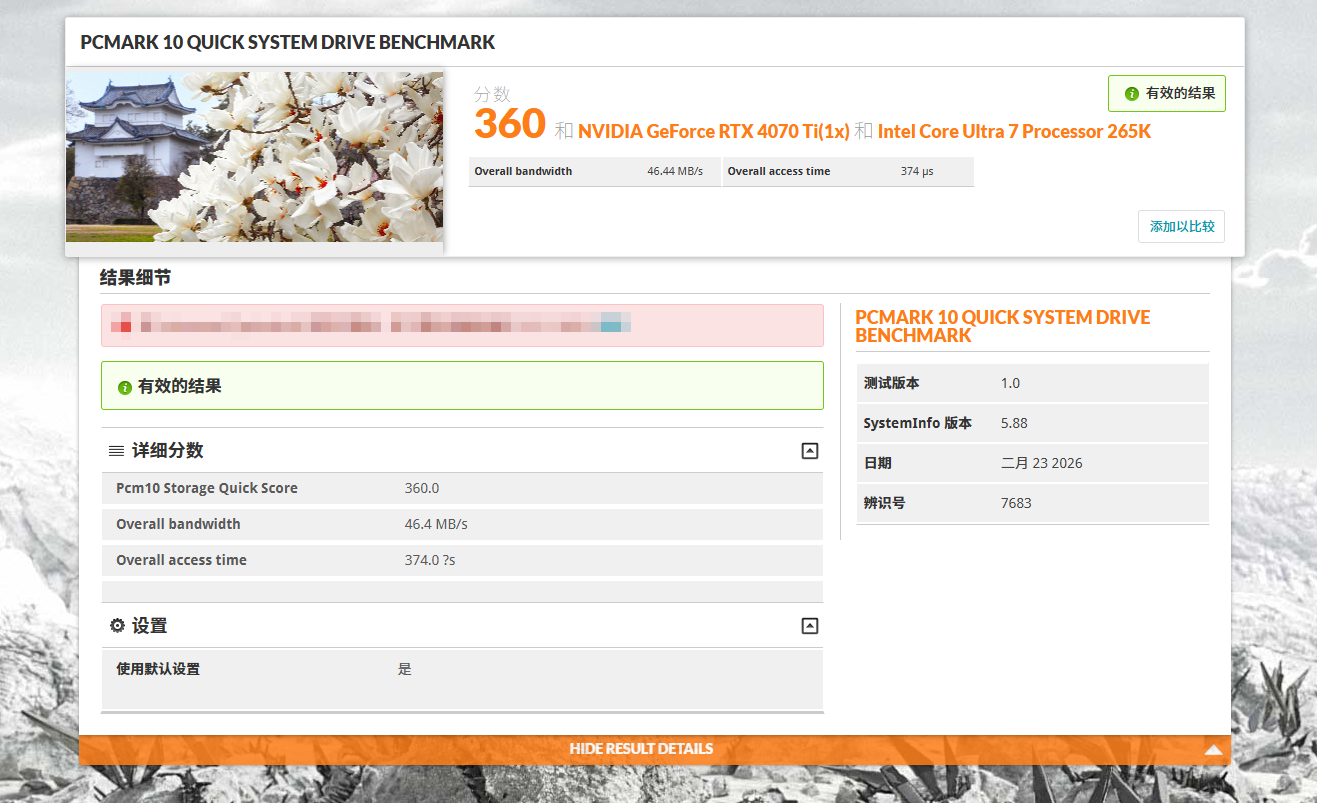Click the green valid-result check icon in the top badge
This screenshot has width=1317, height=803.
(1132, 94)
